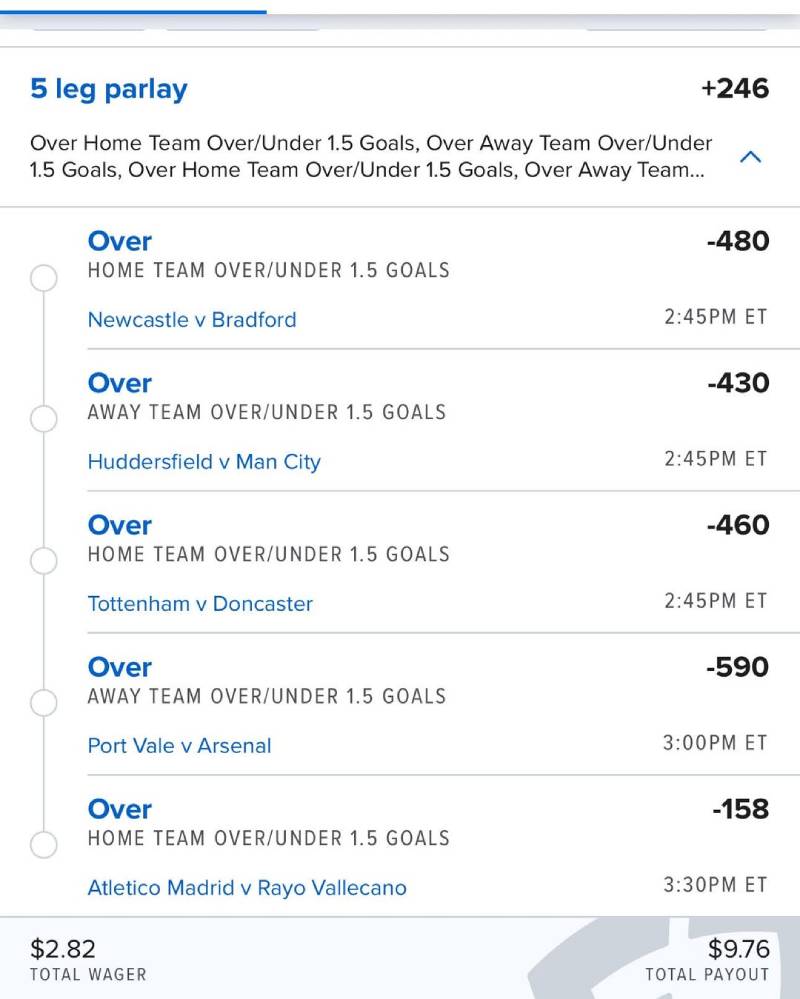Tap the -590 odds value
The height and width of the screenshot is (999, 800).
738,667
